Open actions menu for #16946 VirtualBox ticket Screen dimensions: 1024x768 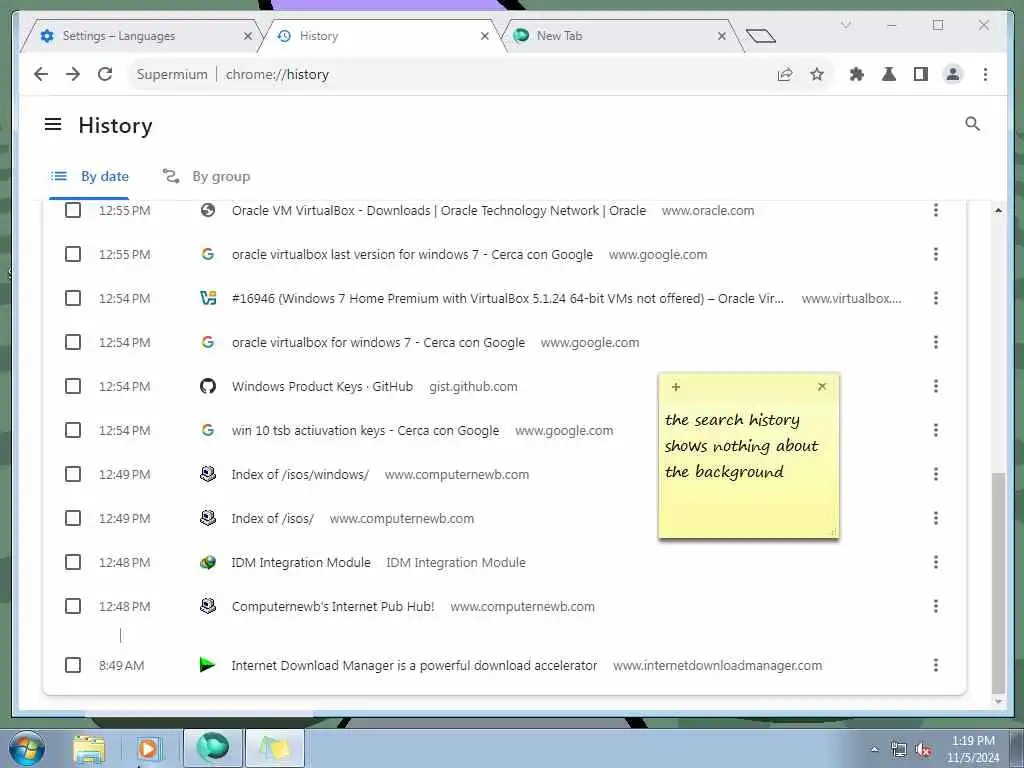coord(936,298)
